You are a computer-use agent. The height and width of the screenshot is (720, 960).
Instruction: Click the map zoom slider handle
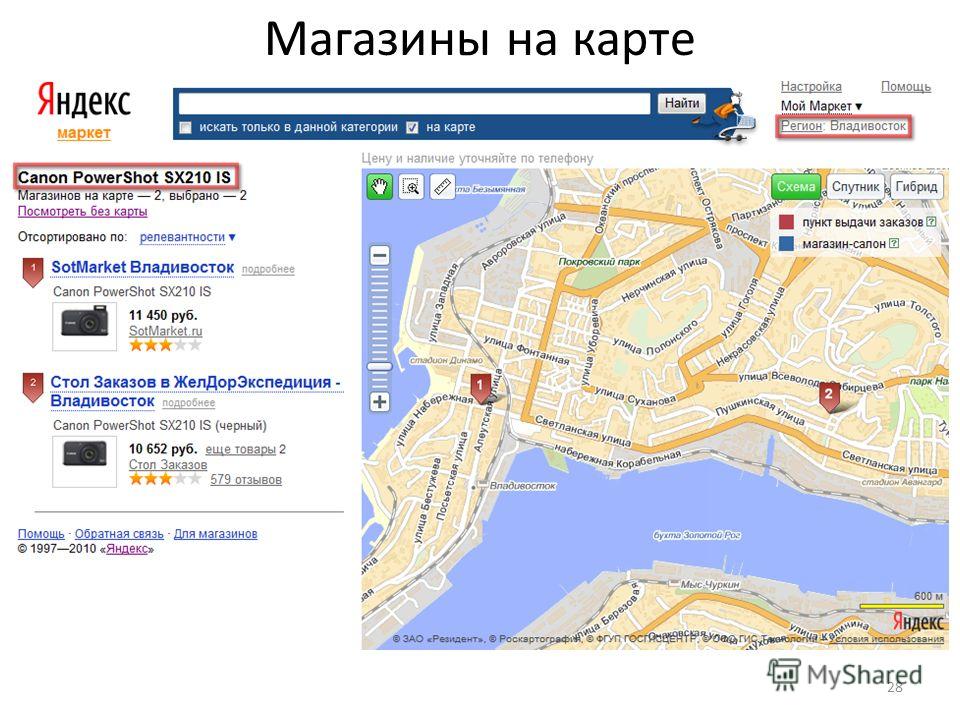coord(380,366)
